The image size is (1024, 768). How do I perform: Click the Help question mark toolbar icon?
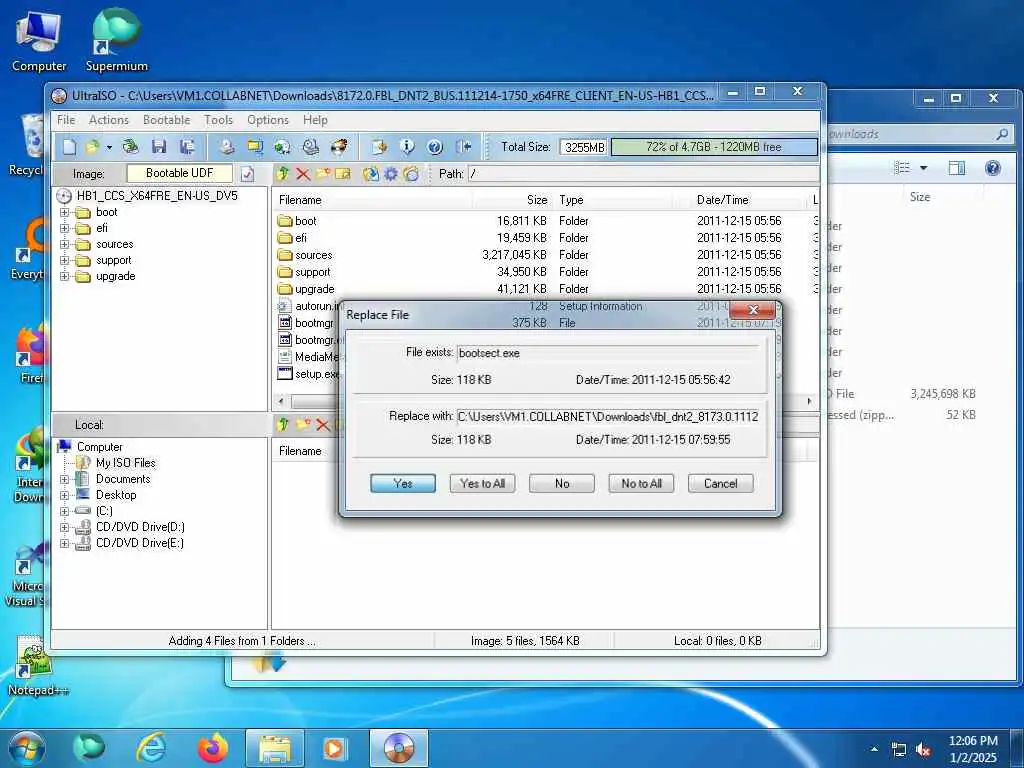435,147
